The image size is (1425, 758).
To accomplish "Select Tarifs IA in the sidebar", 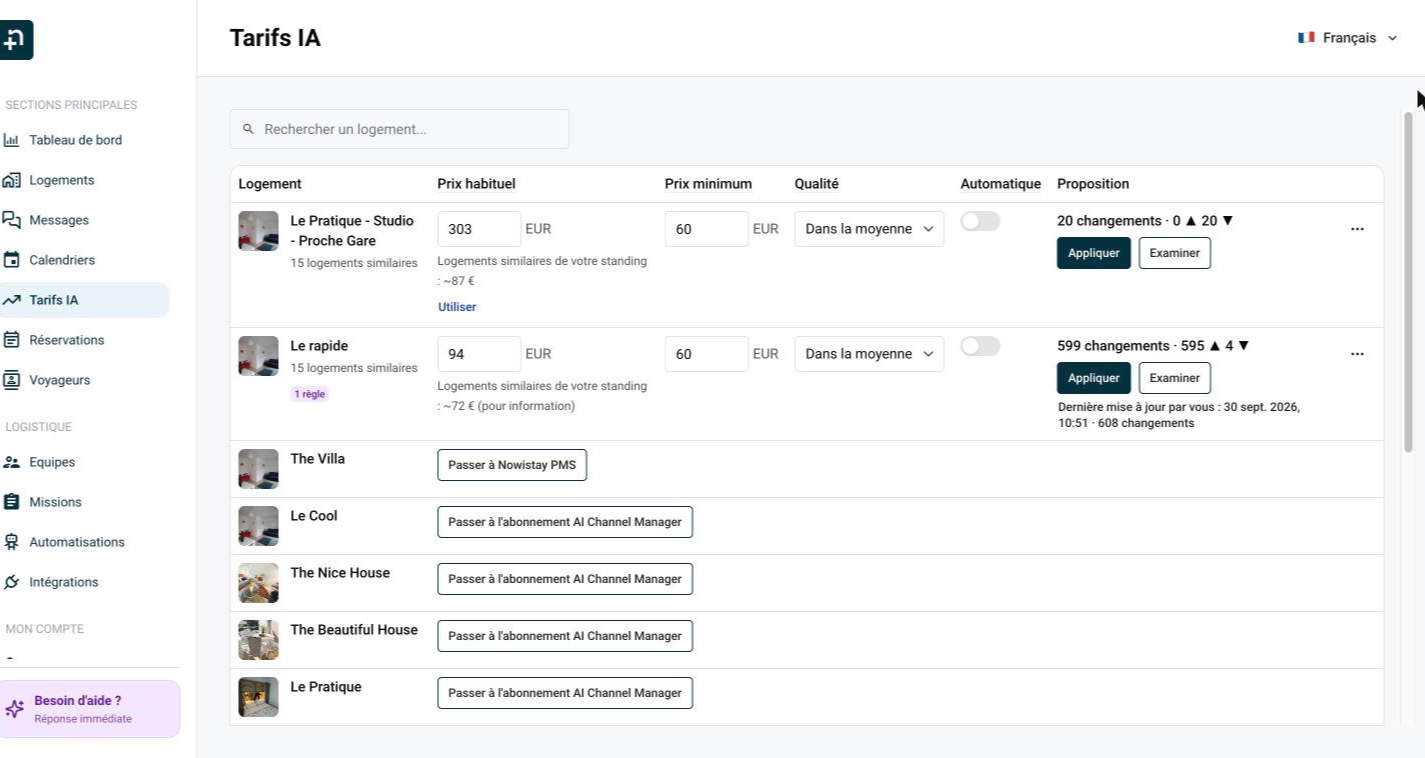I will [84, 300].
